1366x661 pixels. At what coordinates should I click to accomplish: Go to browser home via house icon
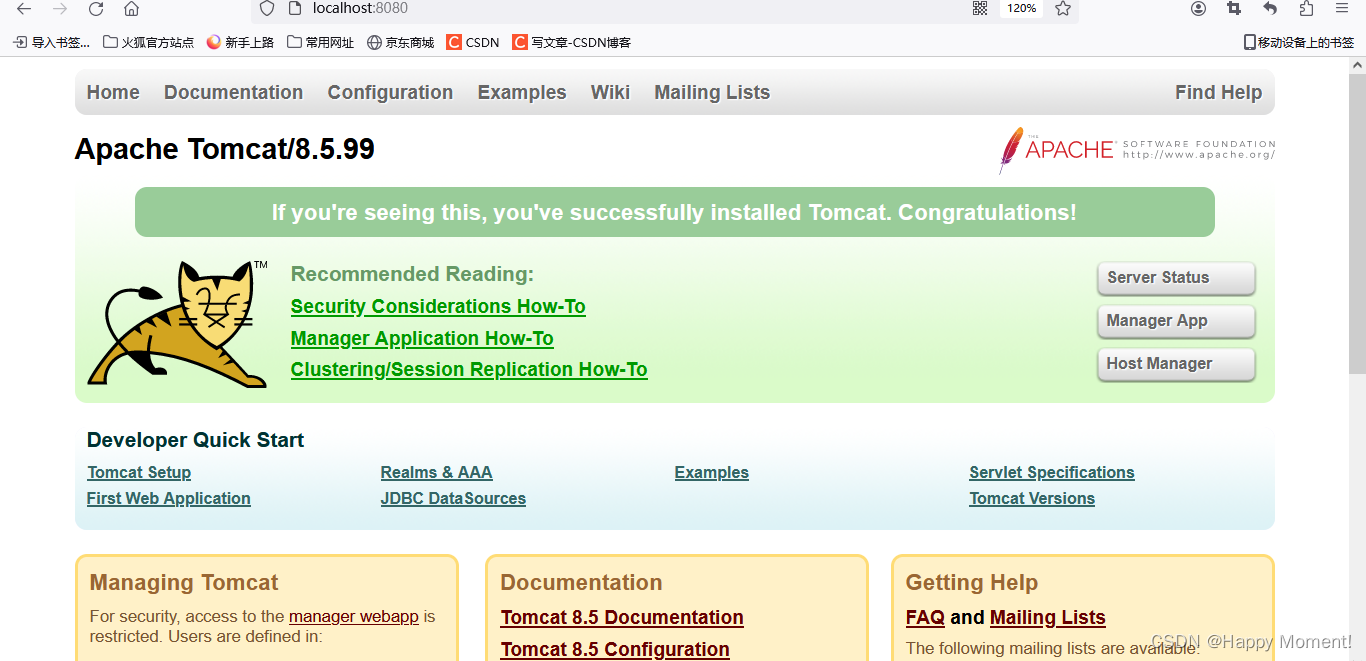131,9
